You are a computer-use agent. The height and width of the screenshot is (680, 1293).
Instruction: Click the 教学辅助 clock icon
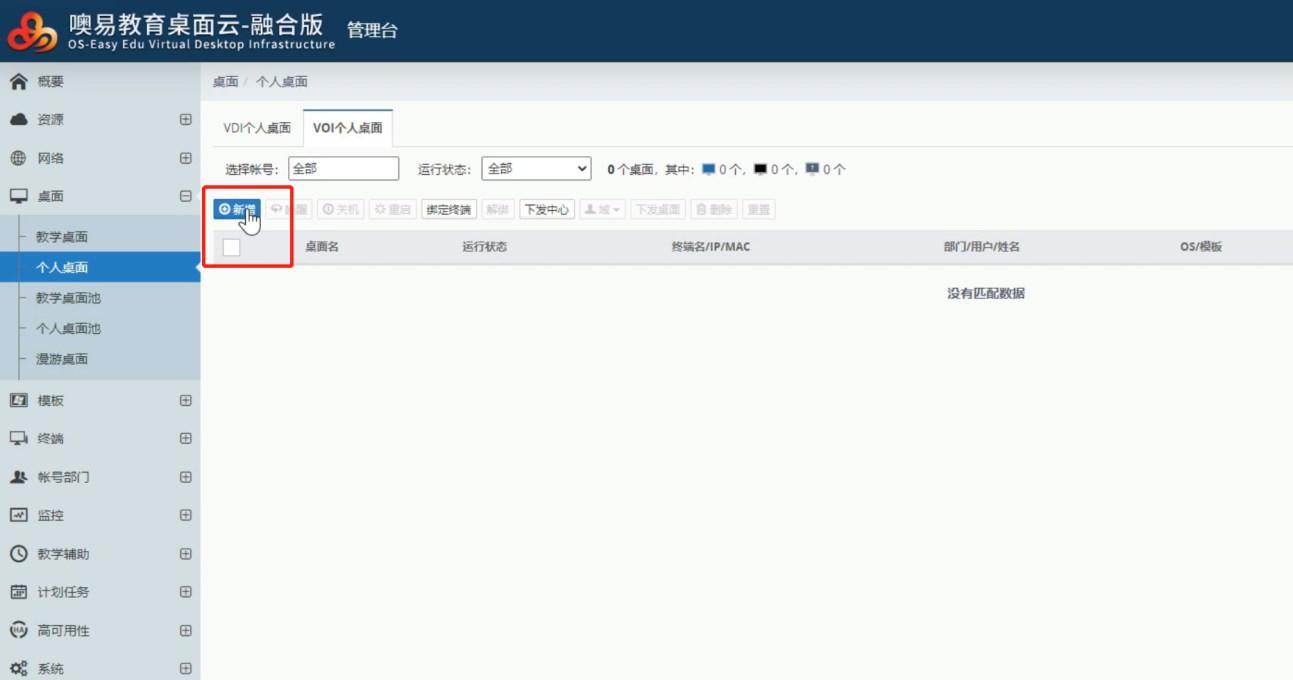click(x=18, y=554)
